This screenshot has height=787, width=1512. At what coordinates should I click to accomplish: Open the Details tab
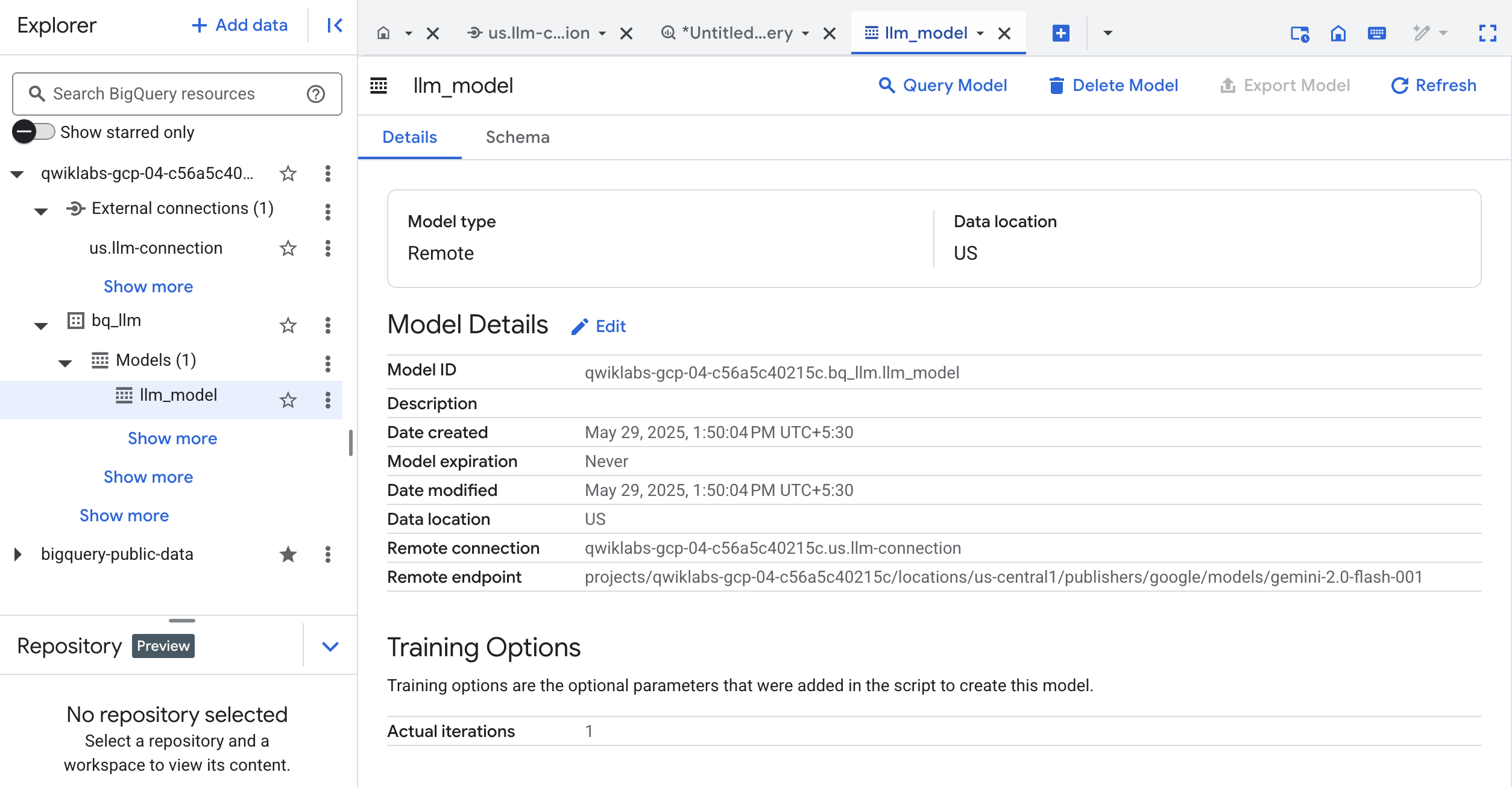(x=410, y=137)
